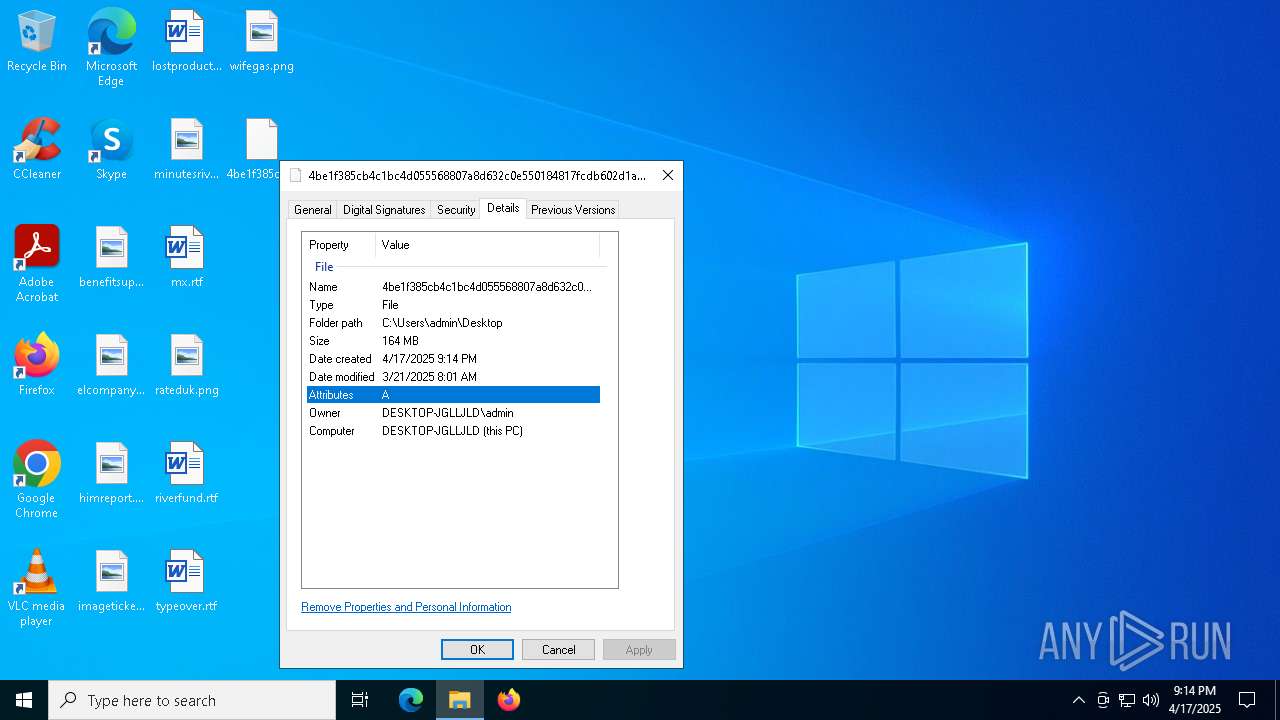Open the network status tray icon
Image resolution: width=1280 pixels, height=720 pixels.
pyautogui.click(x=1127, y=700)
